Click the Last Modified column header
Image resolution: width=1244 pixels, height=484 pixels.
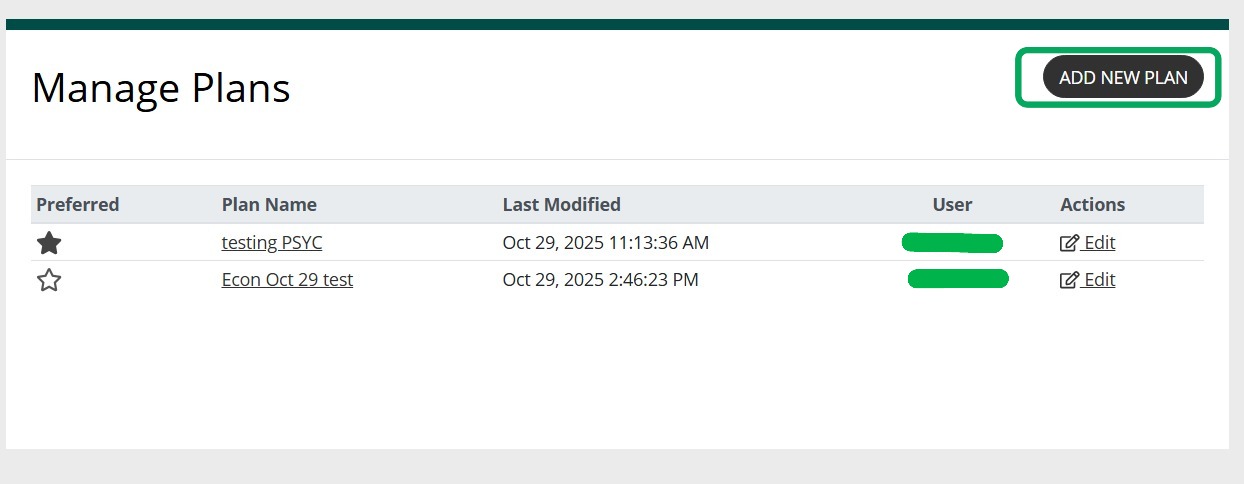tap(561, 205)
